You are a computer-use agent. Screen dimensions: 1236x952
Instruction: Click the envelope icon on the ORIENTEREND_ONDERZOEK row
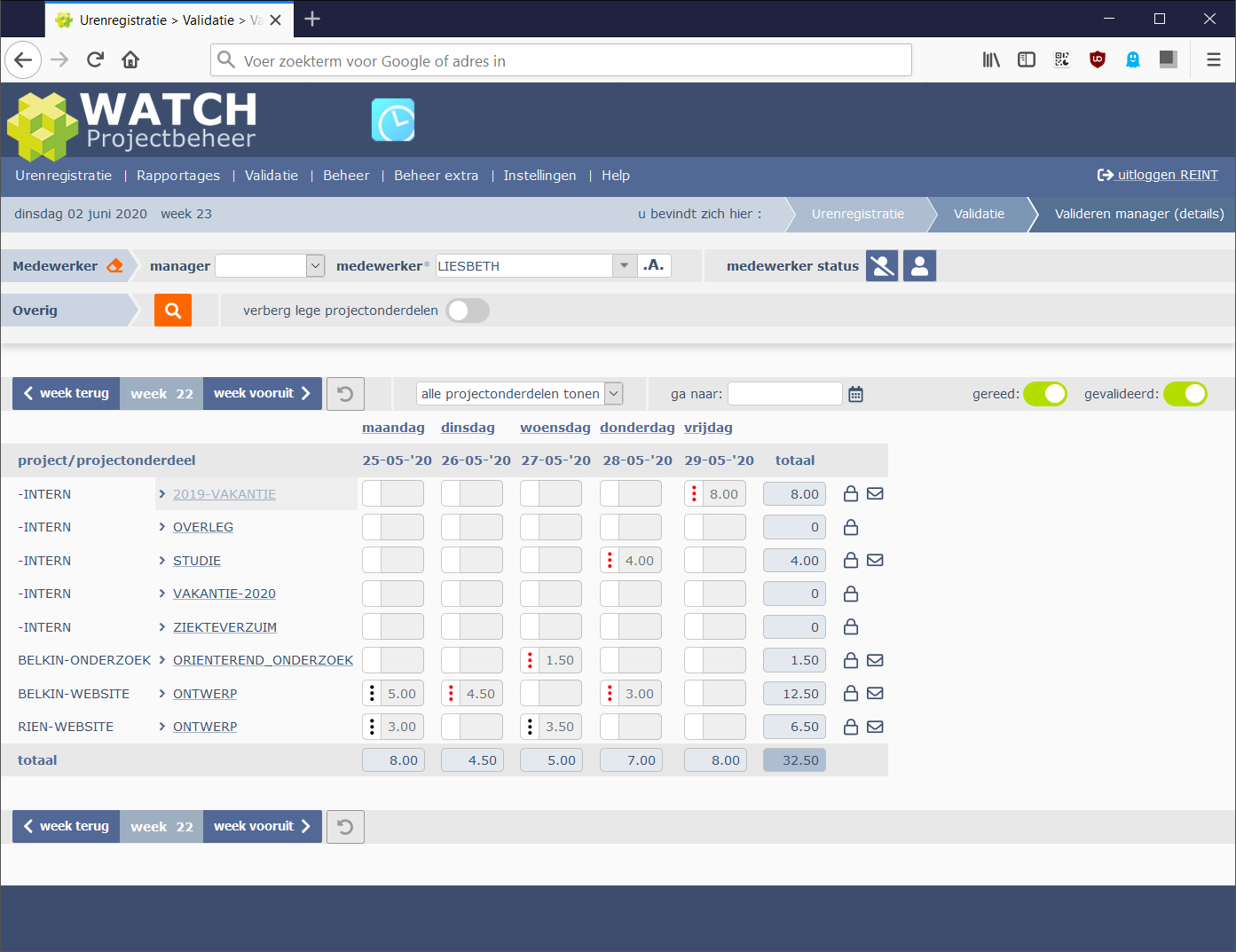pyautogui.click(x=875, y=660)
